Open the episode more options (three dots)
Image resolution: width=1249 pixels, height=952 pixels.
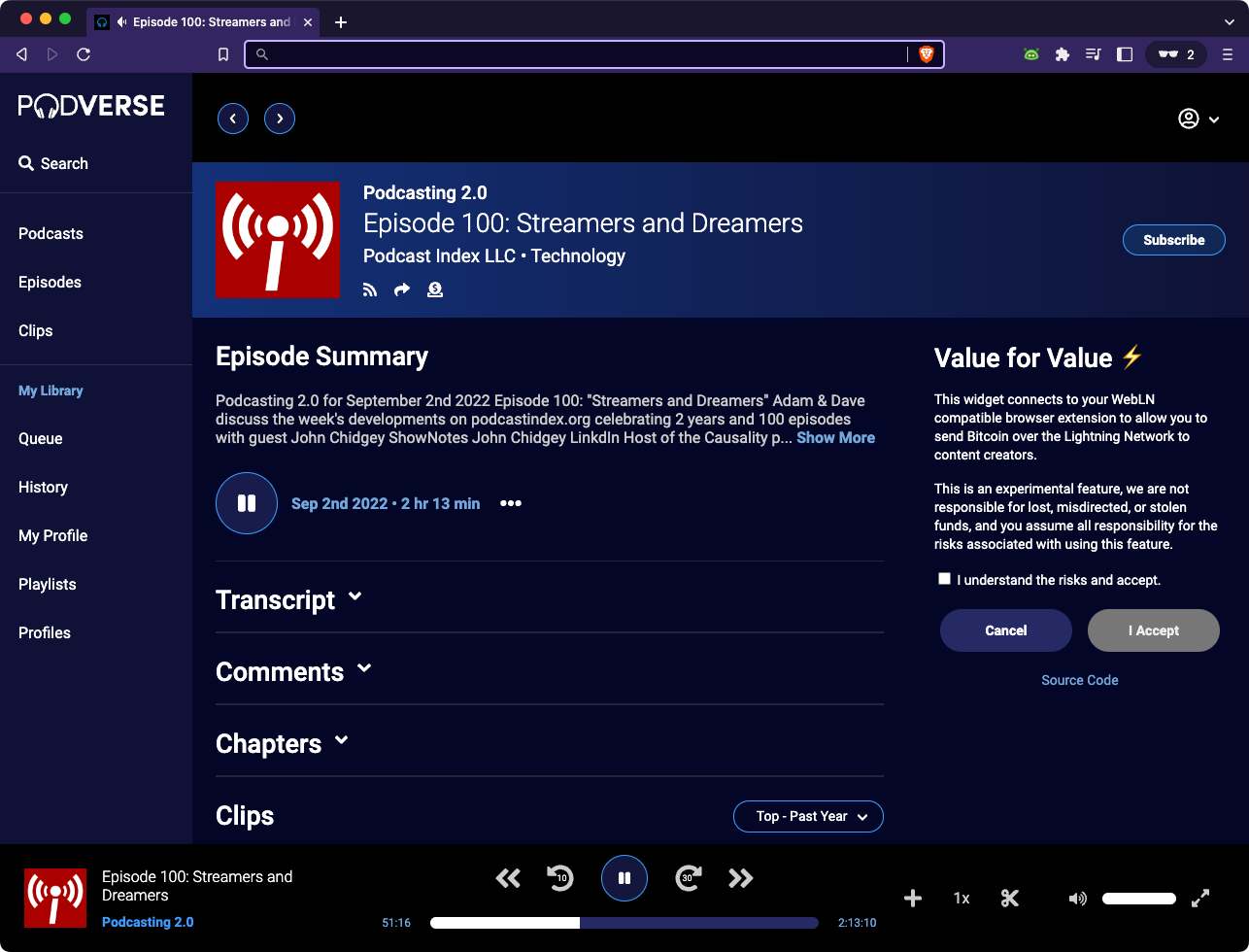coord(511,503)
